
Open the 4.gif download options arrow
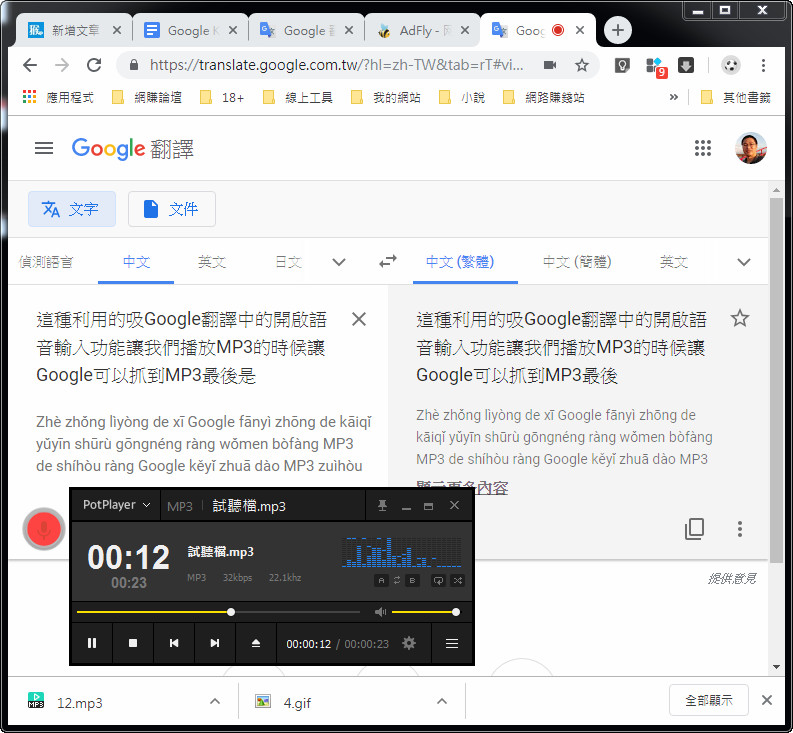[x=442, y=701]
